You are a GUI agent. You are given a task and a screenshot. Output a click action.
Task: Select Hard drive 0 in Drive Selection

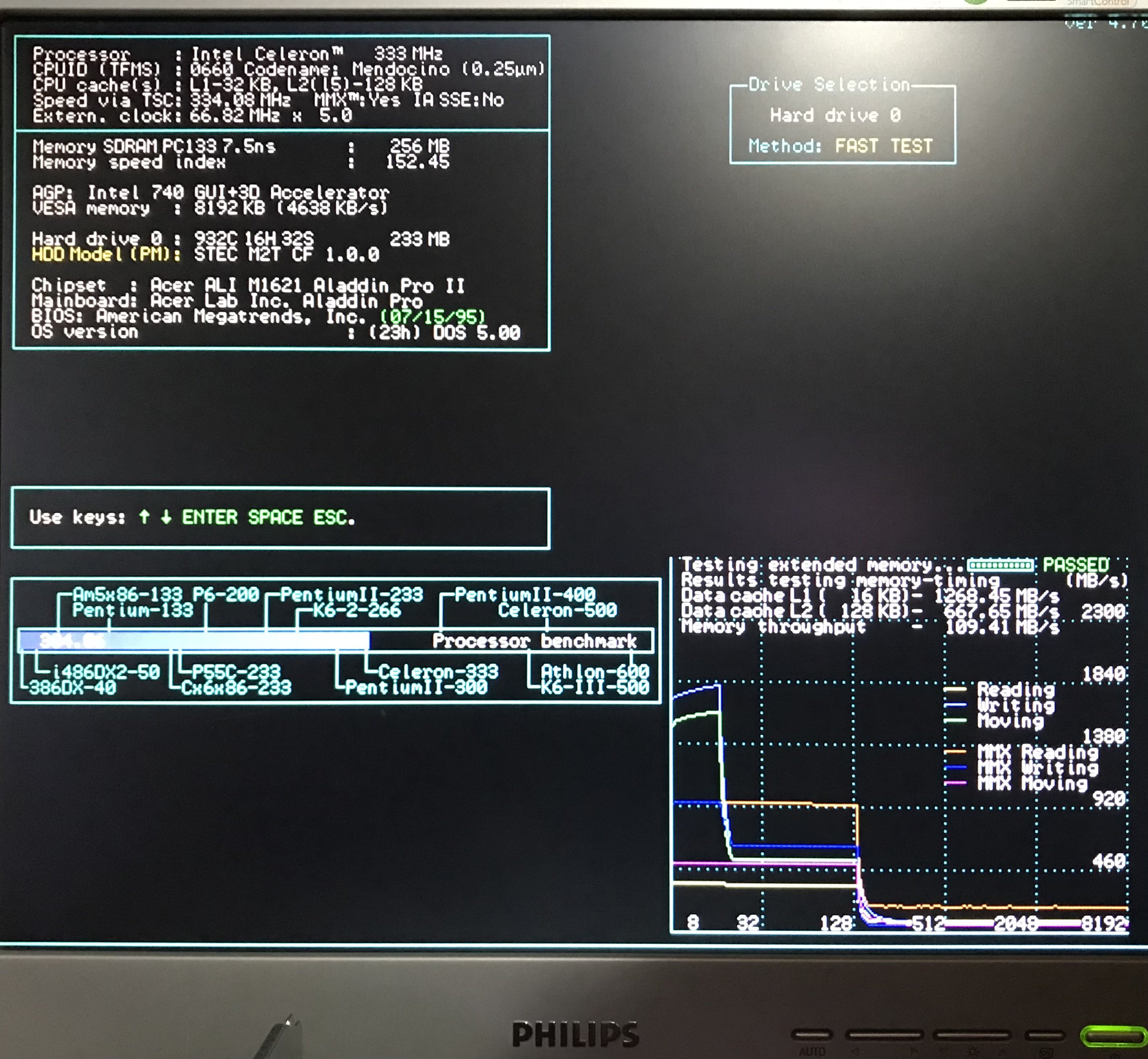pos(835,115)
